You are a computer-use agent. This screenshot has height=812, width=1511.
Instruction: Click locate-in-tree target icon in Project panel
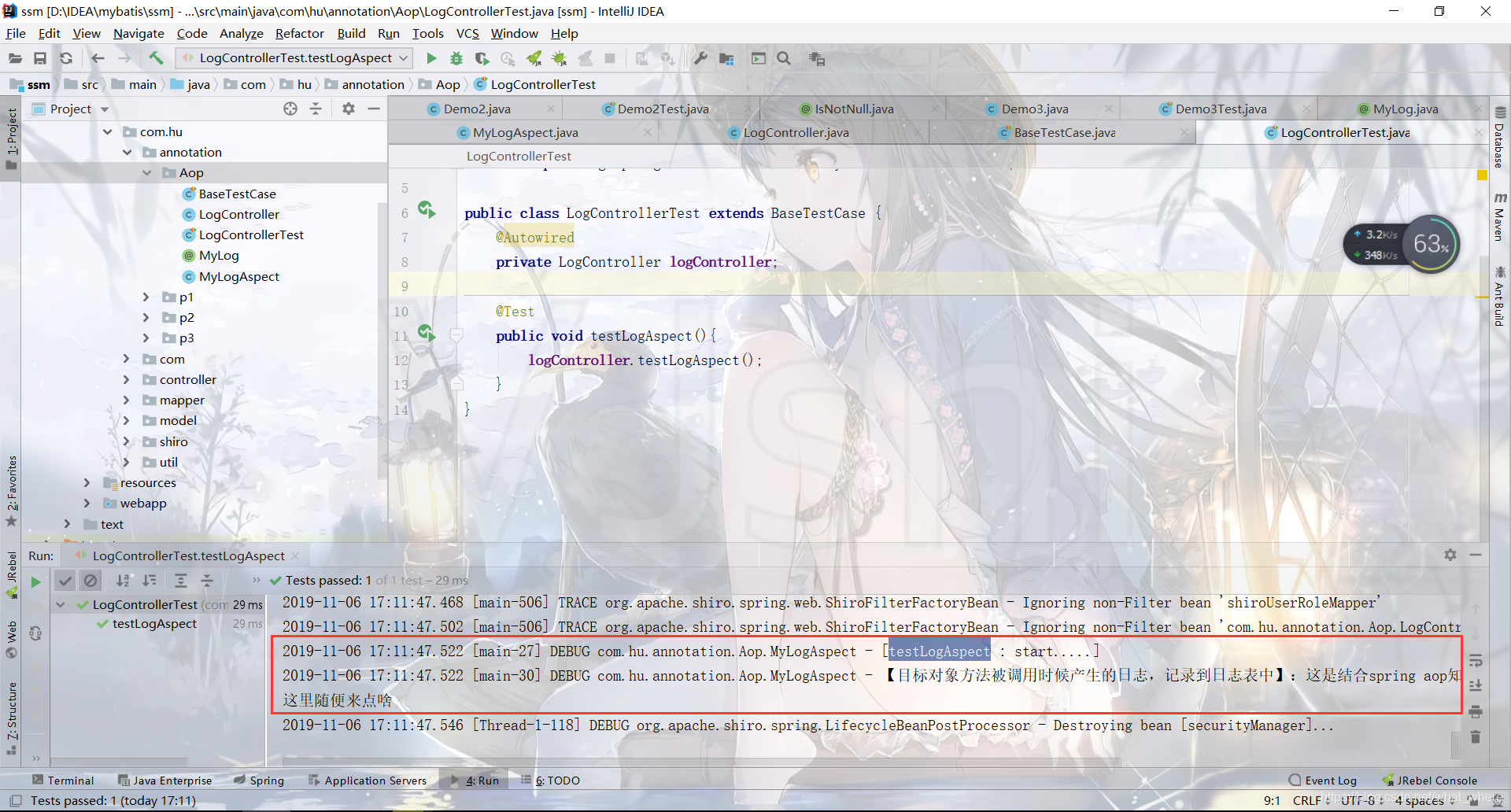point(290,109)
